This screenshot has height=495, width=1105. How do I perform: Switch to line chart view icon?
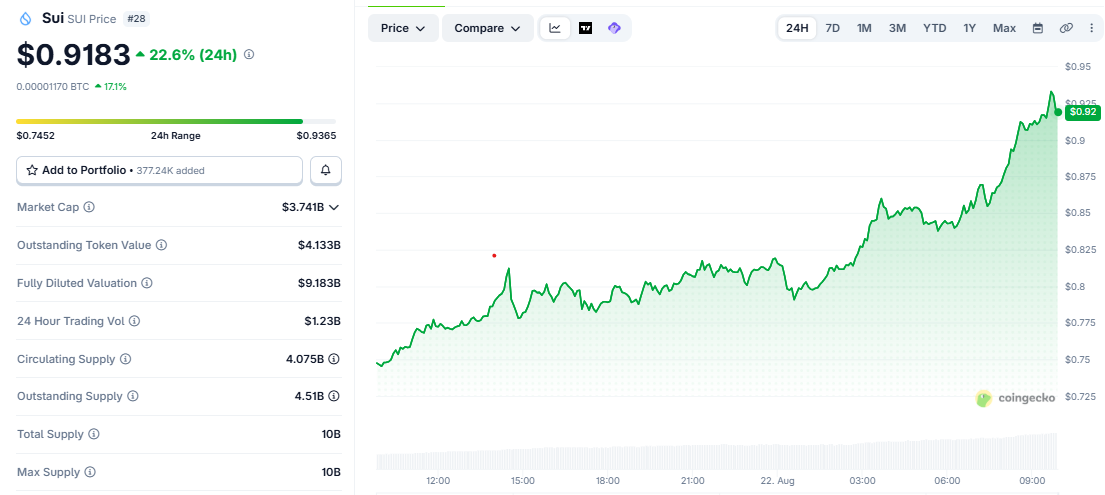pos(555,28)
